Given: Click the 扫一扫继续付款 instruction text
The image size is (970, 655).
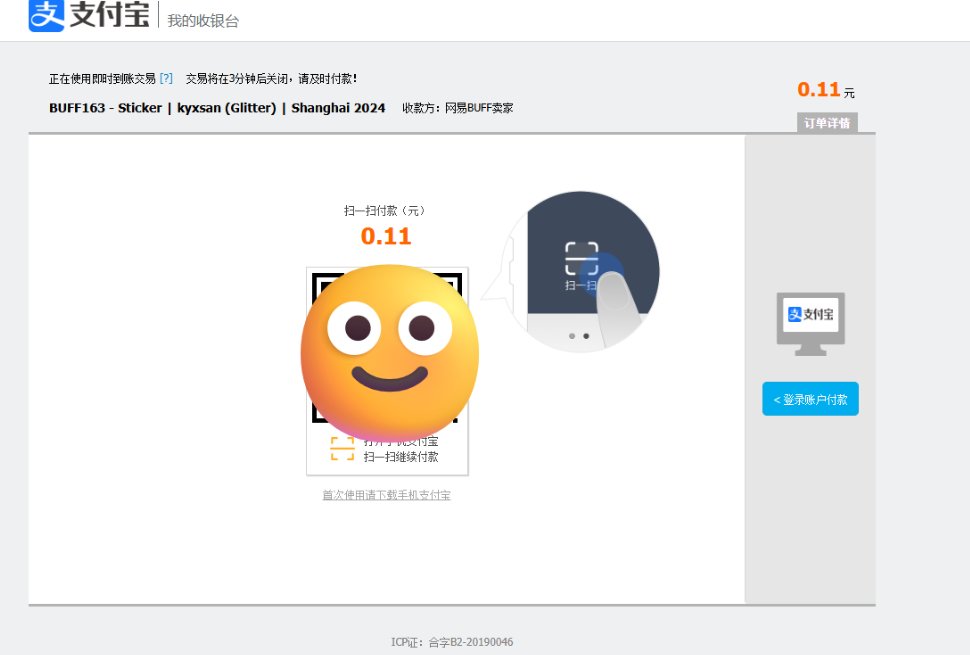Looking at the screenshot, I should [401, 456].
